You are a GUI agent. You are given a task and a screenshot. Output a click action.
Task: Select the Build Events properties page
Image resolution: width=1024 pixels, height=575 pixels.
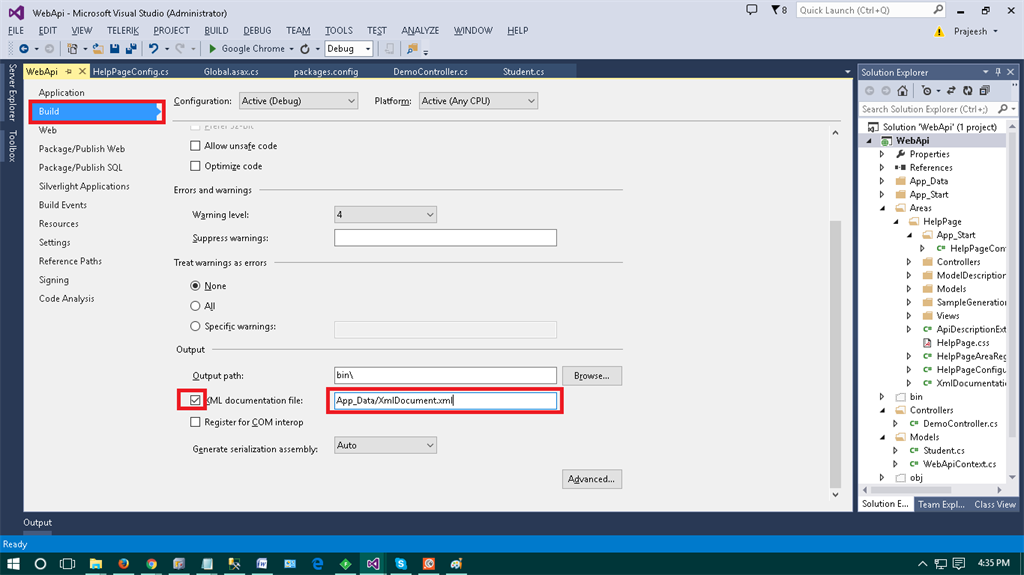(x=63, y=205)
